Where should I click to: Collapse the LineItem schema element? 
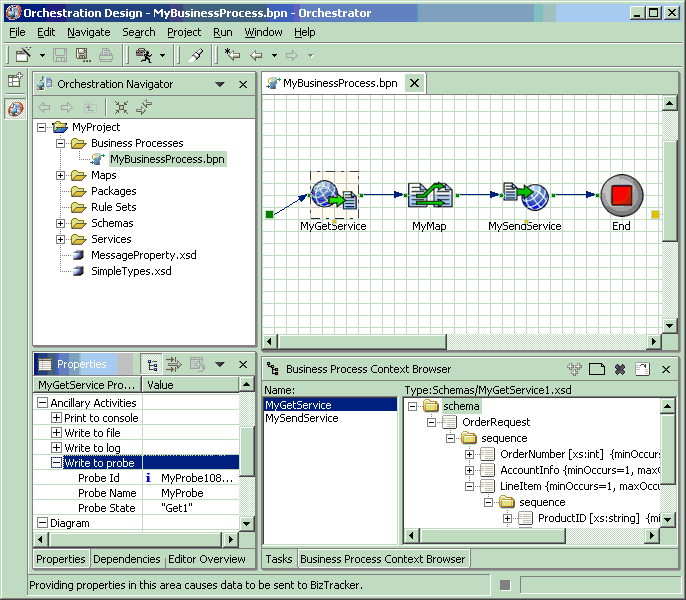[469, 486]
